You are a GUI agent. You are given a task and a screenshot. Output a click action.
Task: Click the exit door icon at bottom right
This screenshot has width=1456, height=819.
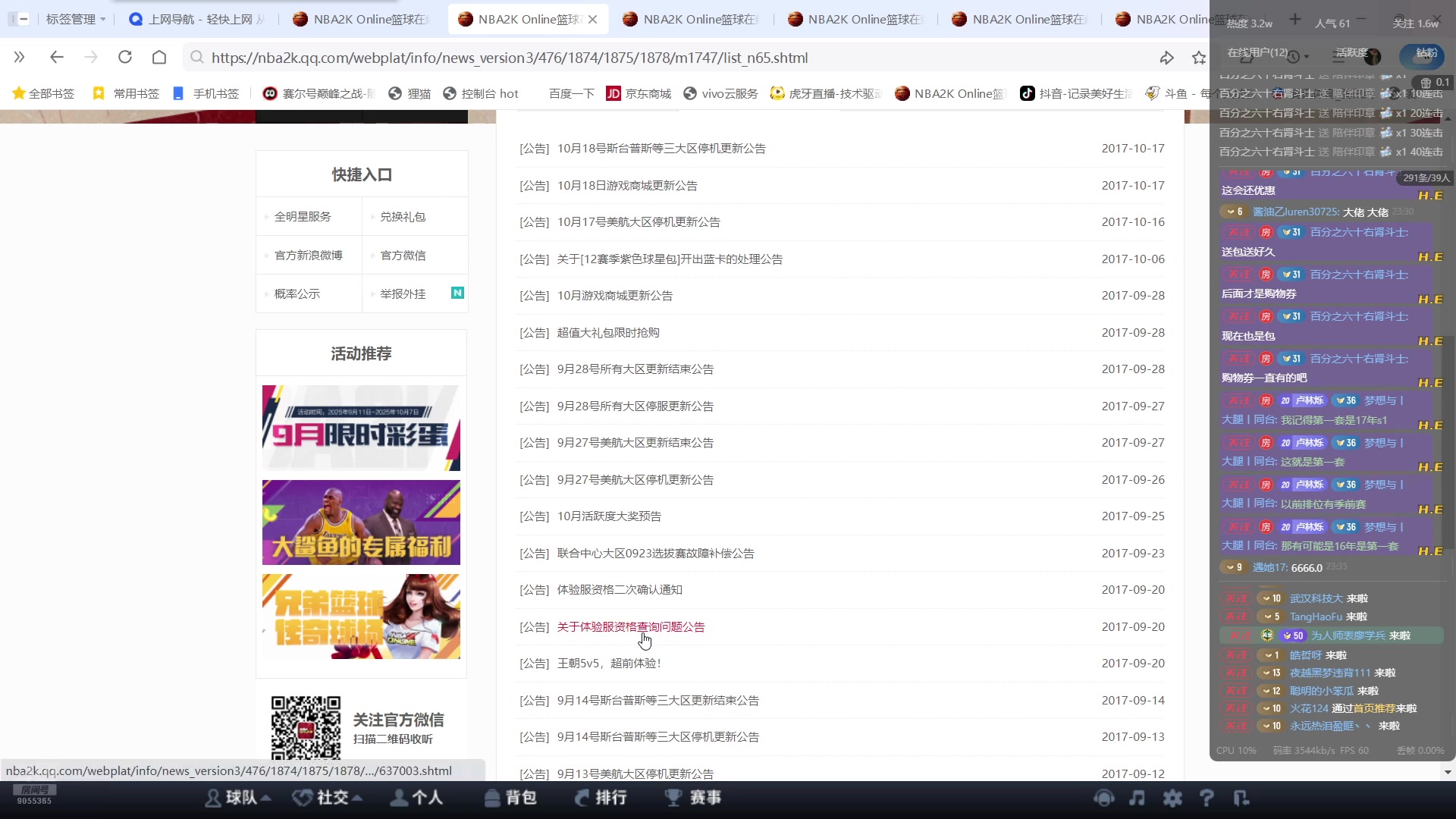pos(1241,798)
